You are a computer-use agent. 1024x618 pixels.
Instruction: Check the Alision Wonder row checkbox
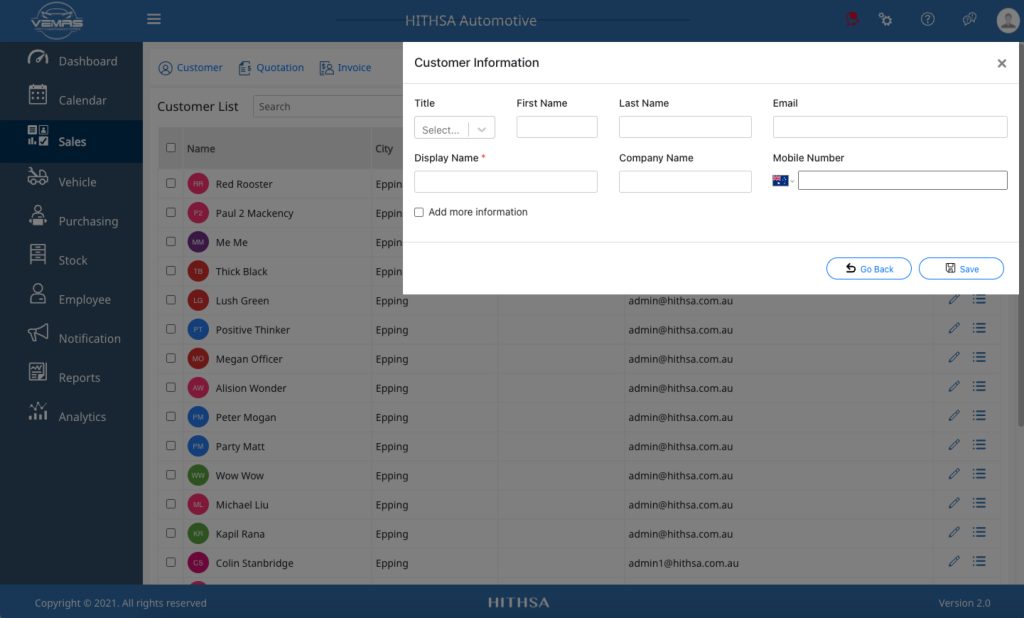[171, 387]
